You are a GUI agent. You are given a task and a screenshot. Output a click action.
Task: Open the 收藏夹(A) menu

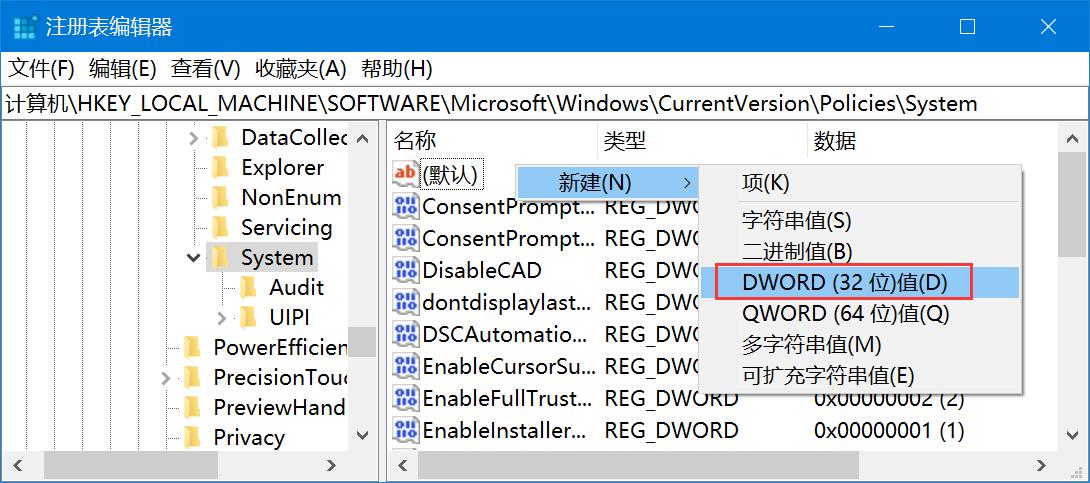click(x=300, y=69)
